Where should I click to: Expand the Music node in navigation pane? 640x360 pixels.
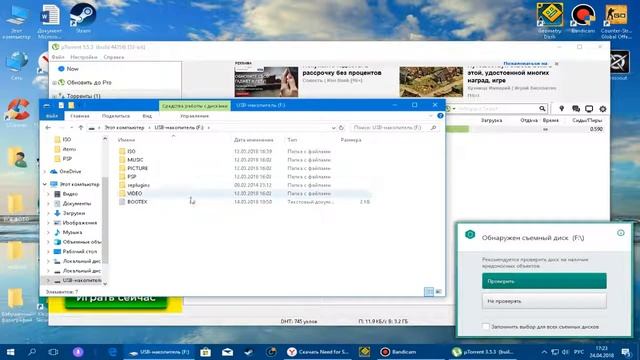coord(49,232)
